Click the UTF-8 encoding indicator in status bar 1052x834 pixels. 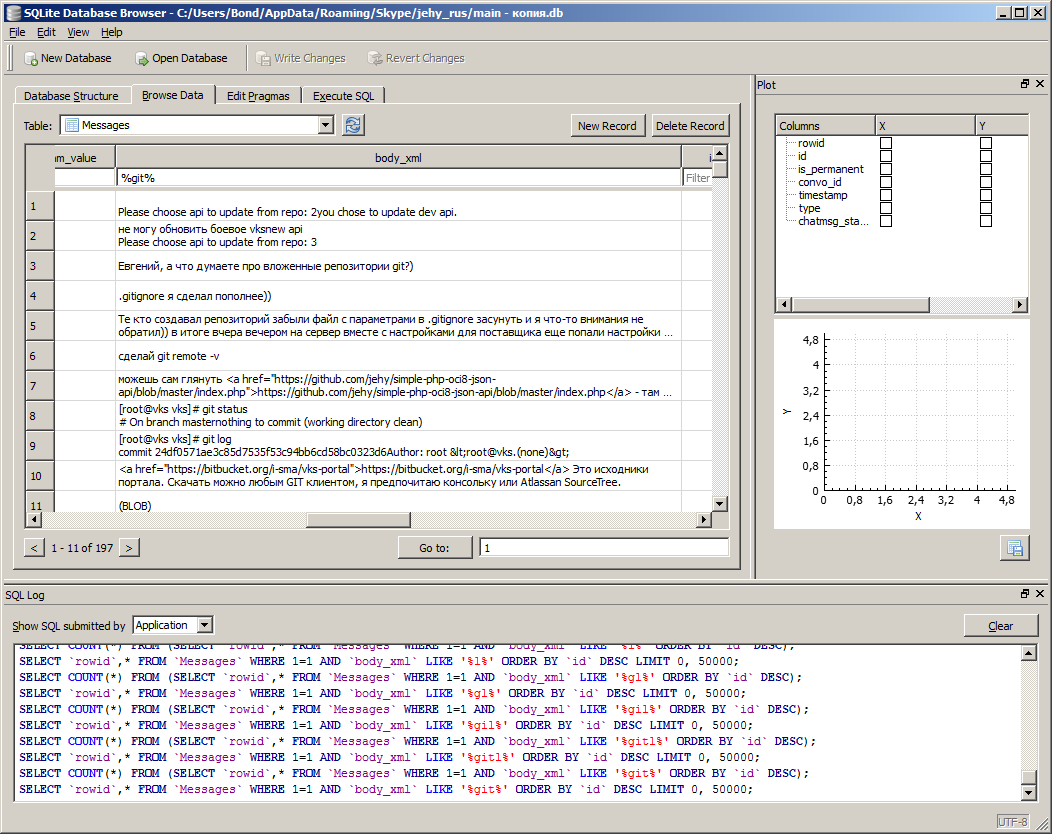(1012, 822)
